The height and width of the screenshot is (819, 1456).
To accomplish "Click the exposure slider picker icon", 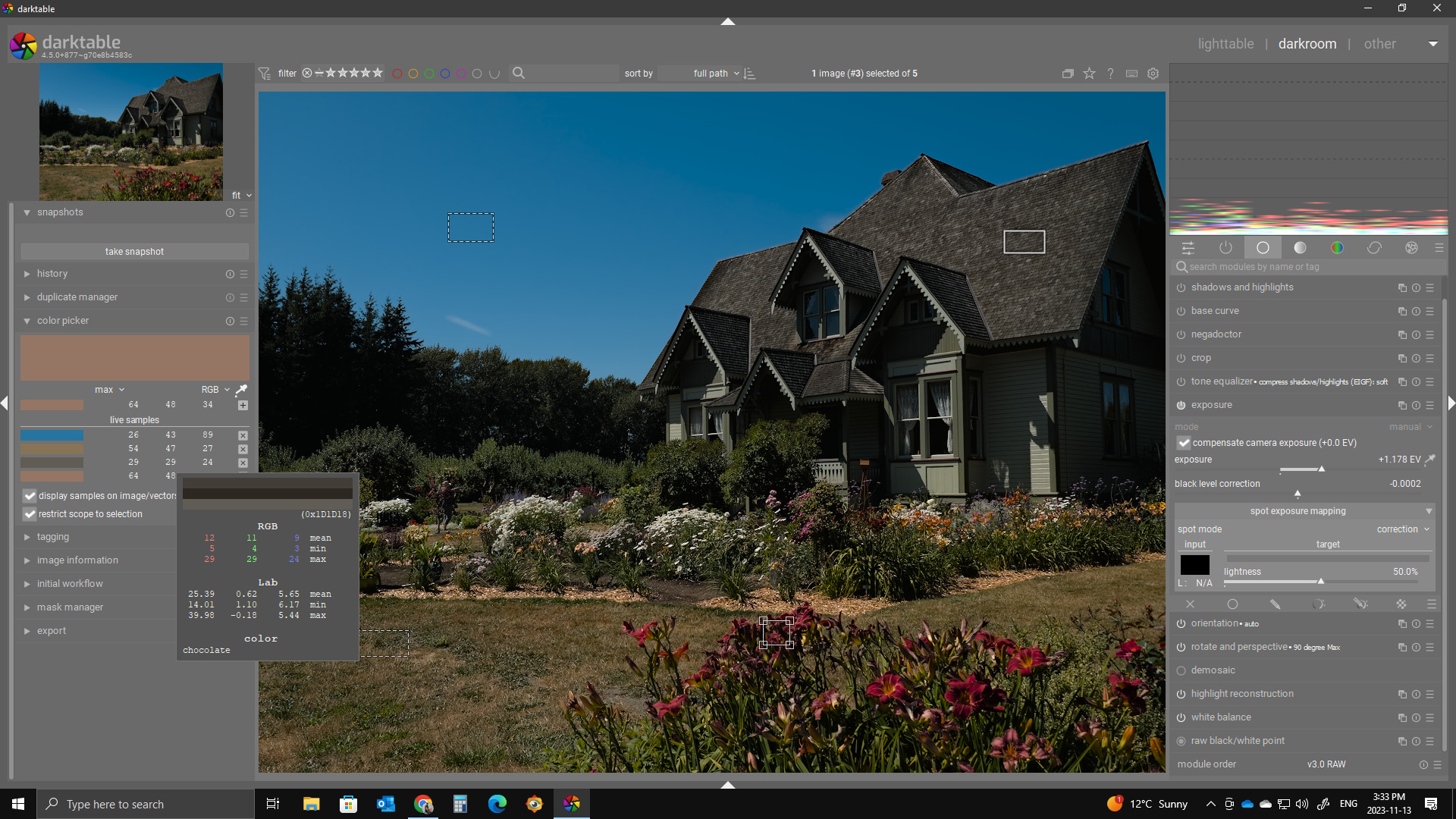I will [1430, 460].
